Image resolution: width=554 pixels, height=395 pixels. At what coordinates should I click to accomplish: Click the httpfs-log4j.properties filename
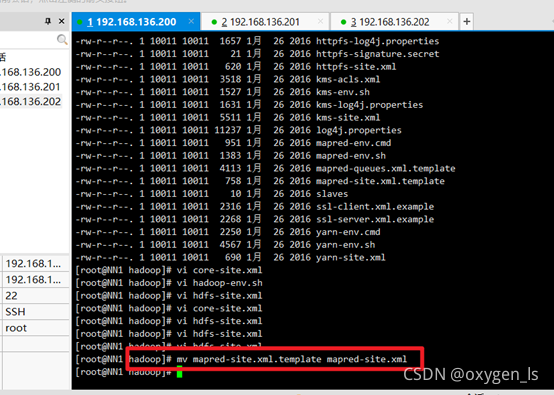pyautogui.click(x=377, y=41)
